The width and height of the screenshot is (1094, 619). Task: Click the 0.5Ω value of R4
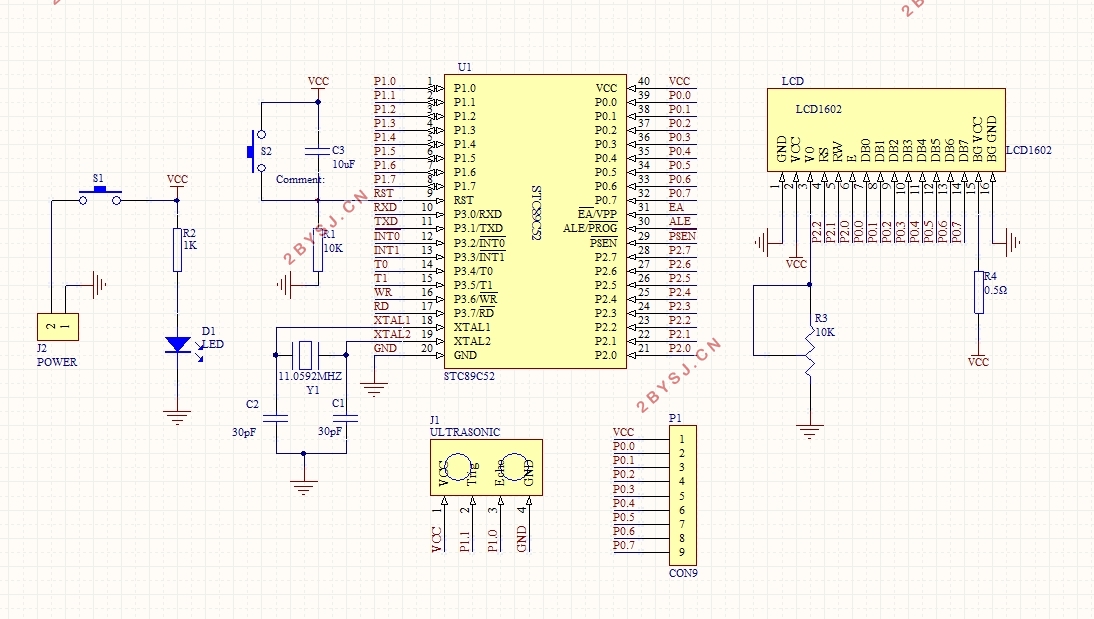click(996, 290)
